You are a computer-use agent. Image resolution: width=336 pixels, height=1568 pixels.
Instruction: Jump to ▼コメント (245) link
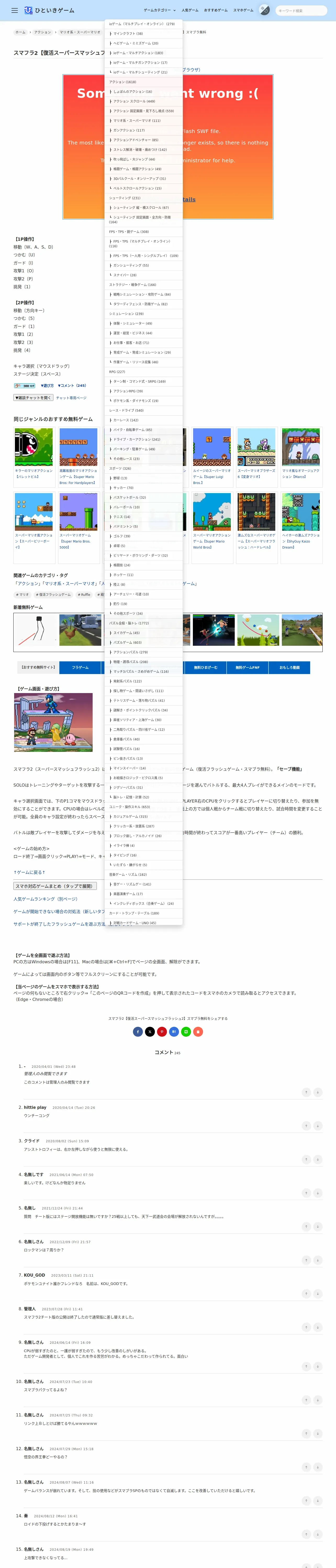point(72,385)
